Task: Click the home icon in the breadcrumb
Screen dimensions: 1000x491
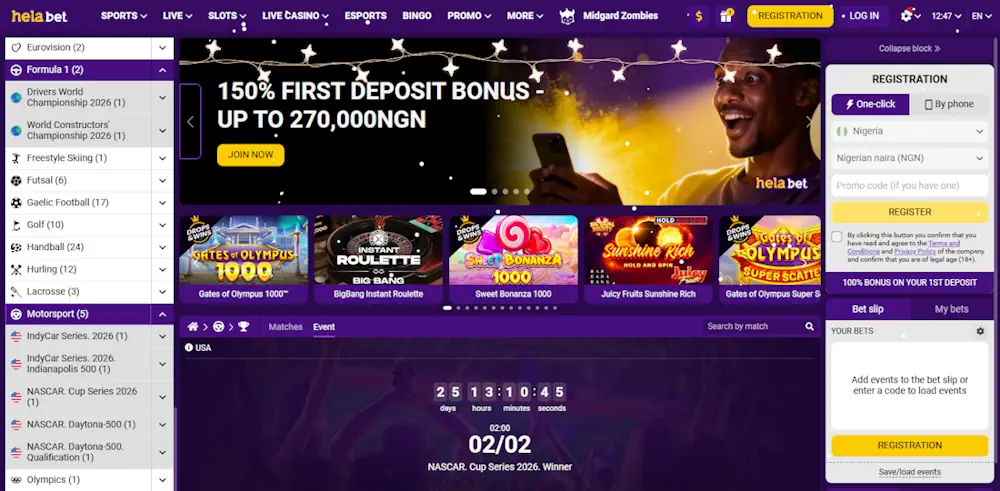Action: 193,326
